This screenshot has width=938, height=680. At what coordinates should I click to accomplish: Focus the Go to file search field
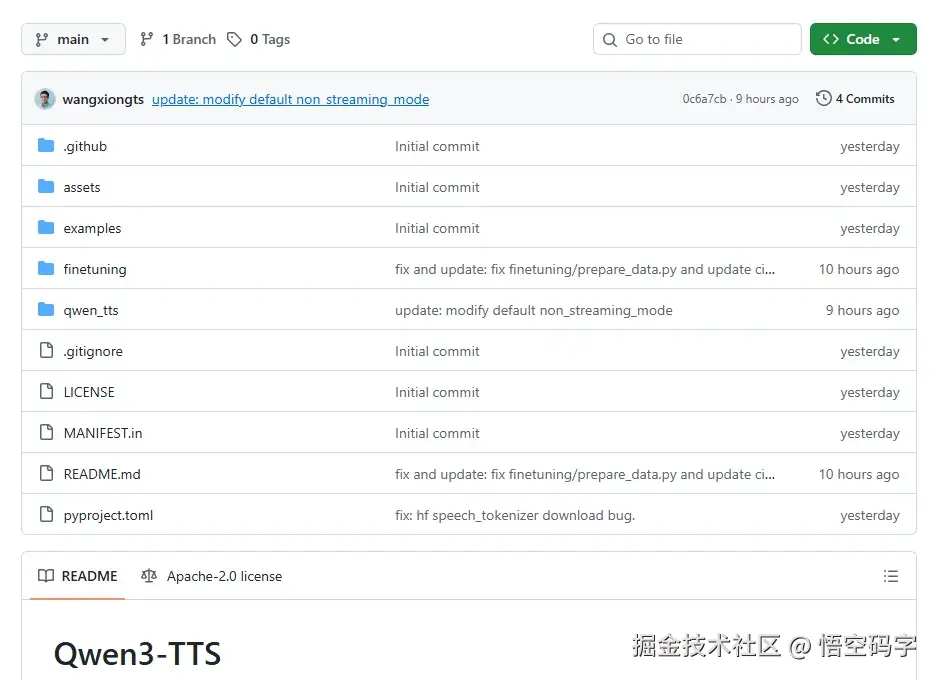[x=697, y=39]
